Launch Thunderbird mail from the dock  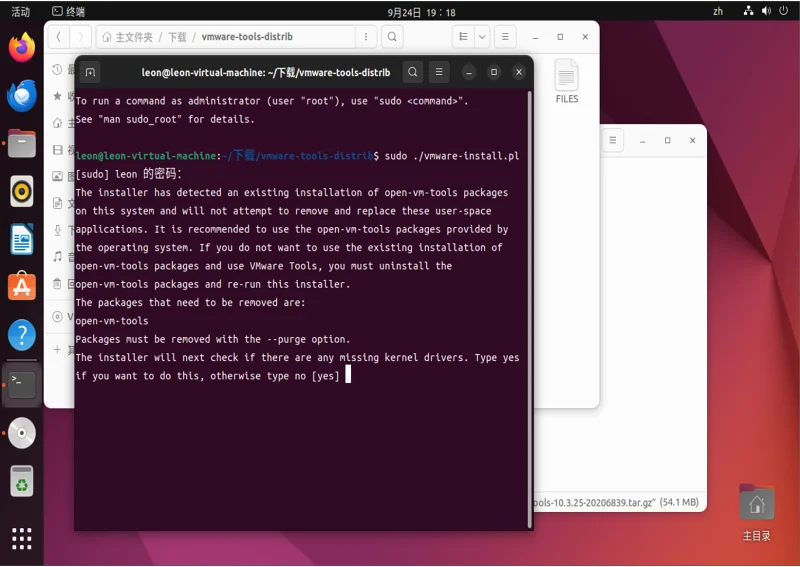coord(21,95)
